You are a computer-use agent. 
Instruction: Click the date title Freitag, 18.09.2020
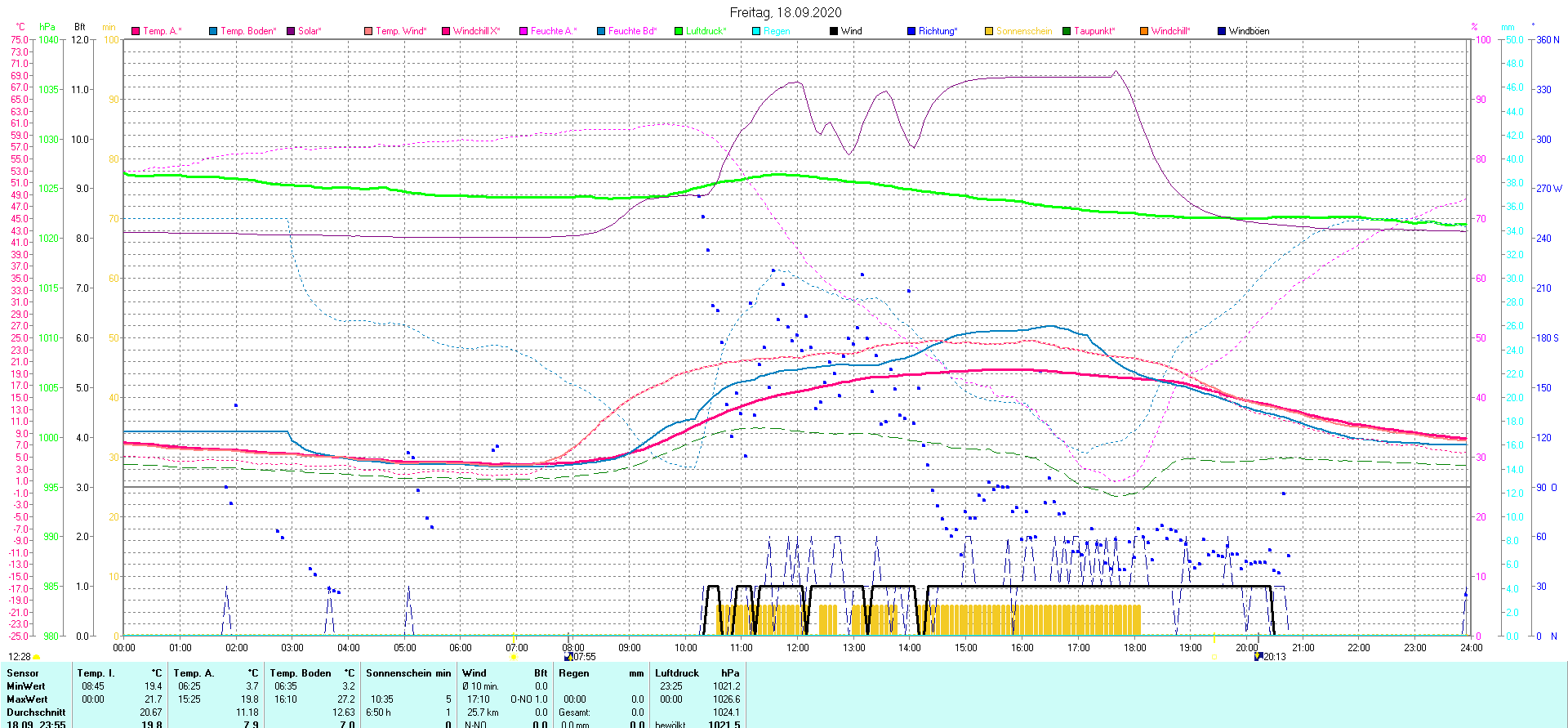pos(785,12)
